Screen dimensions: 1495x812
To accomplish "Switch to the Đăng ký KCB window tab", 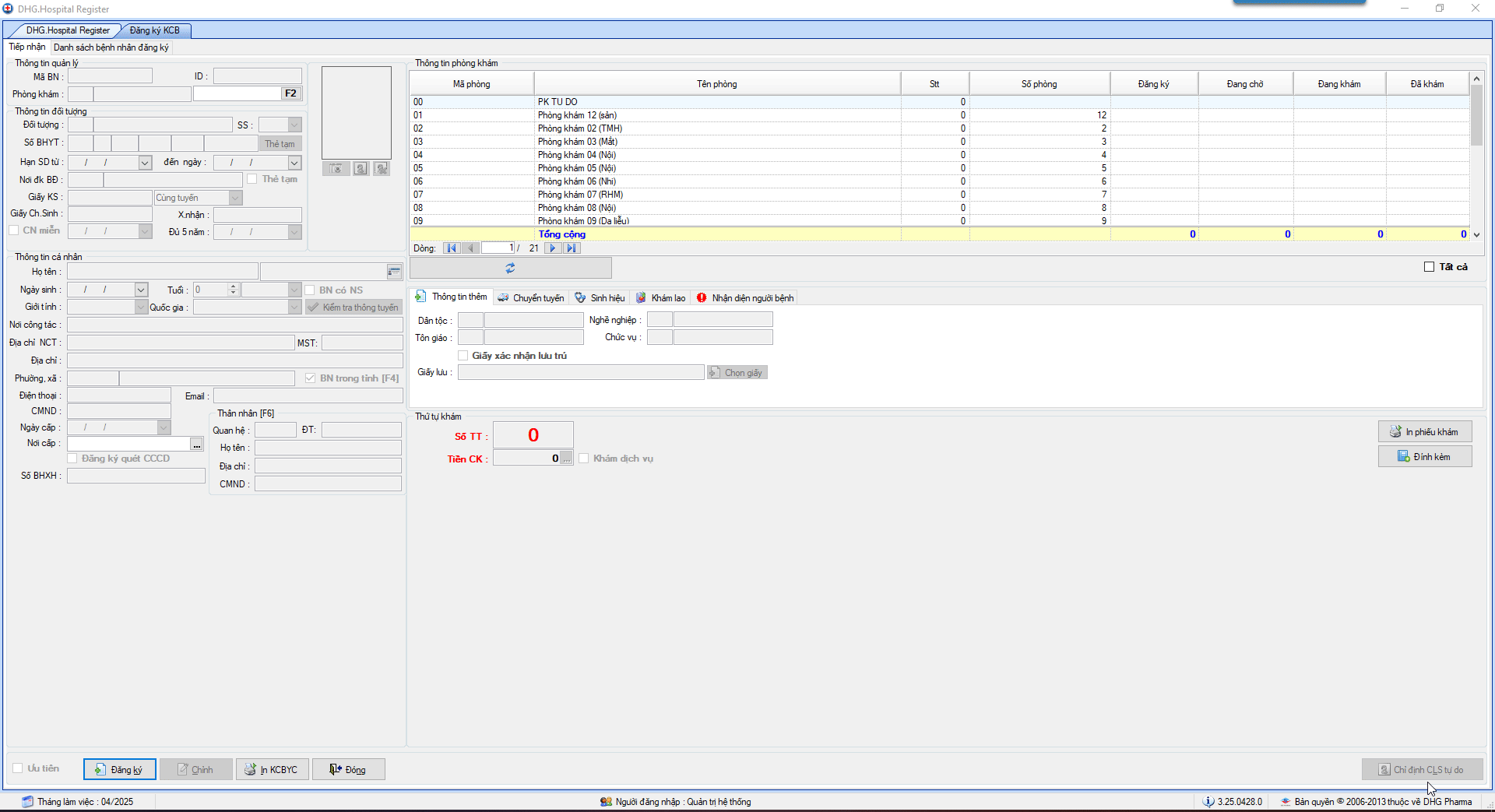I will pyautogui.click(x=154, y=30).
